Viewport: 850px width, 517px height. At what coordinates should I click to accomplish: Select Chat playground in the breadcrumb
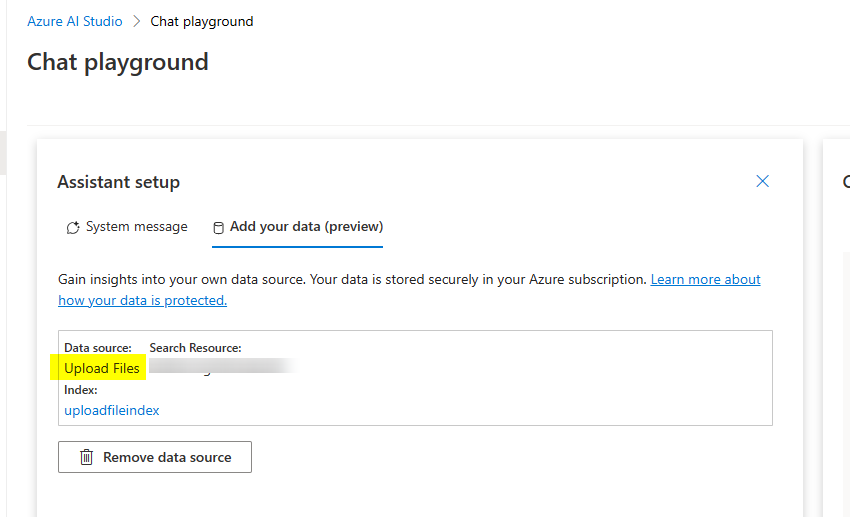click(202, 21)
